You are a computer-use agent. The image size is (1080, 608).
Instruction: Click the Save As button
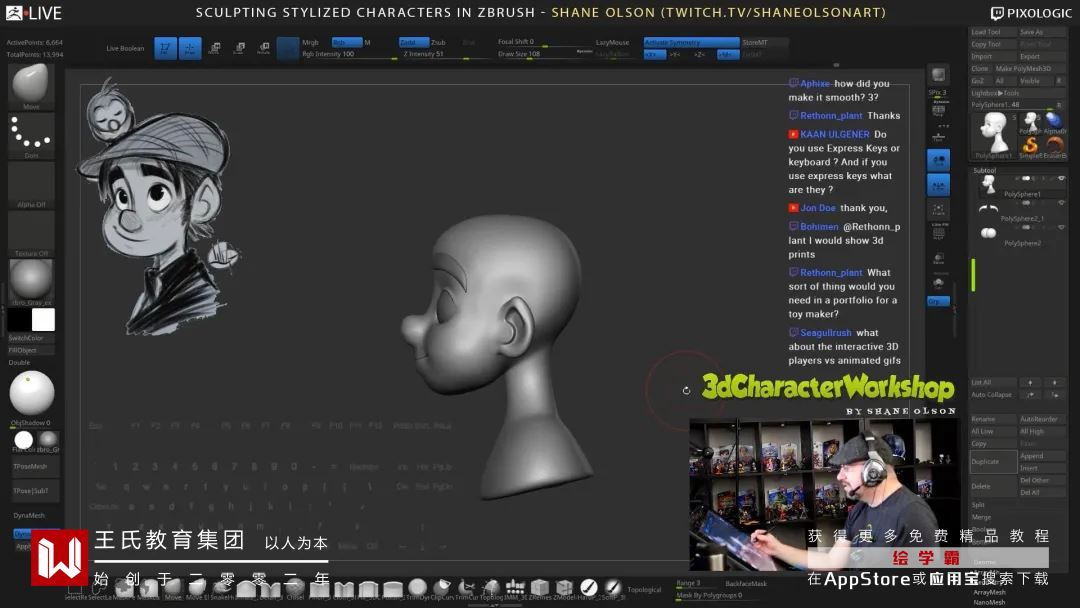(x=1041, y=32)
